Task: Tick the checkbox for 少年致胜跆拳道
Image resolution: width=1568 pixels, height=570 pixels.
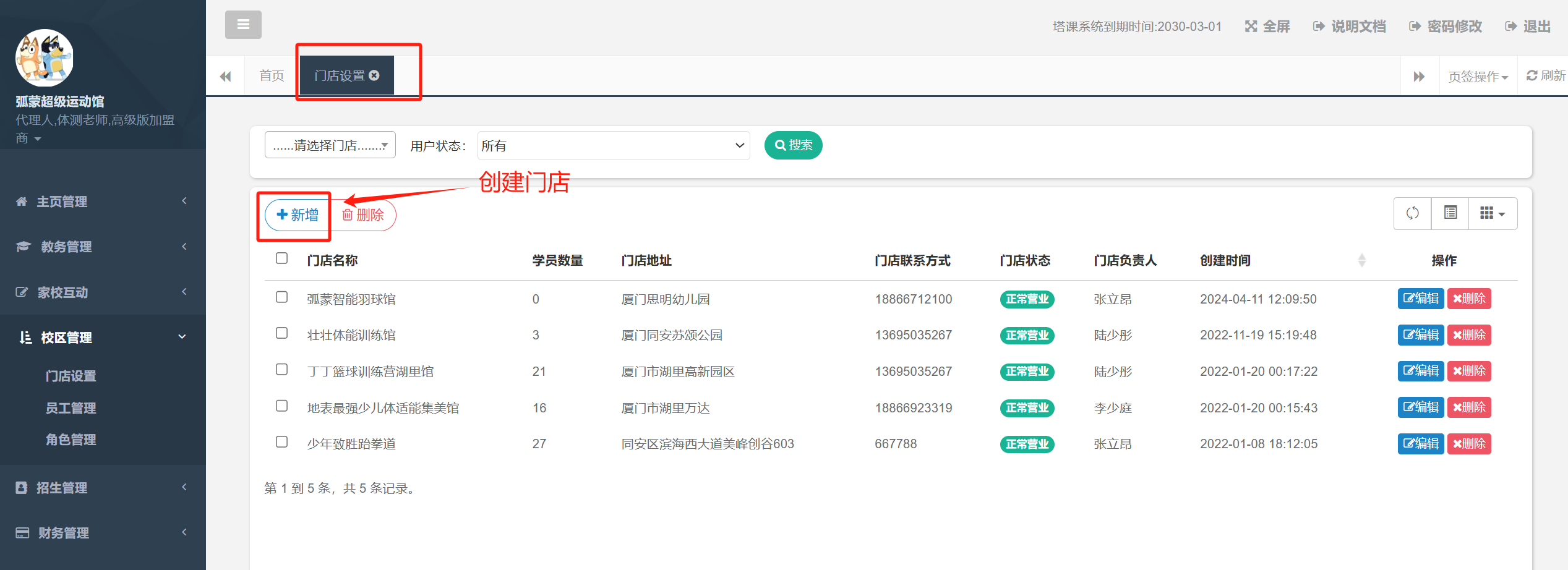Action: pos(281,442)
